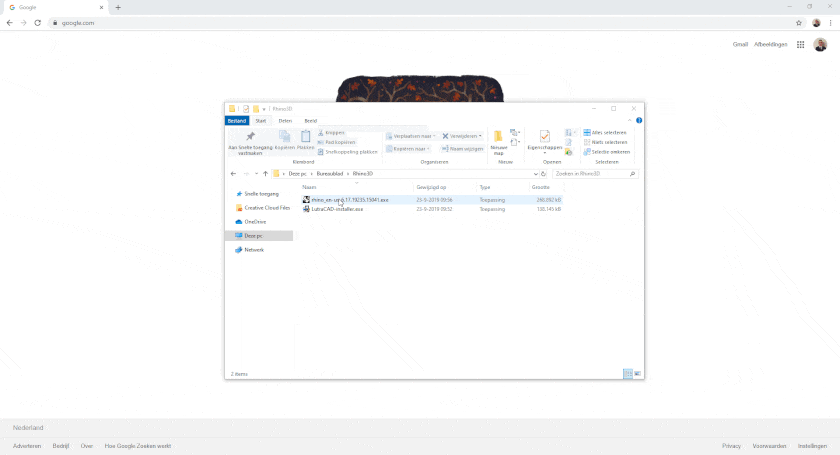Sort by the Type column
This screenshot has width=840, height=455.
click(485, 187)
